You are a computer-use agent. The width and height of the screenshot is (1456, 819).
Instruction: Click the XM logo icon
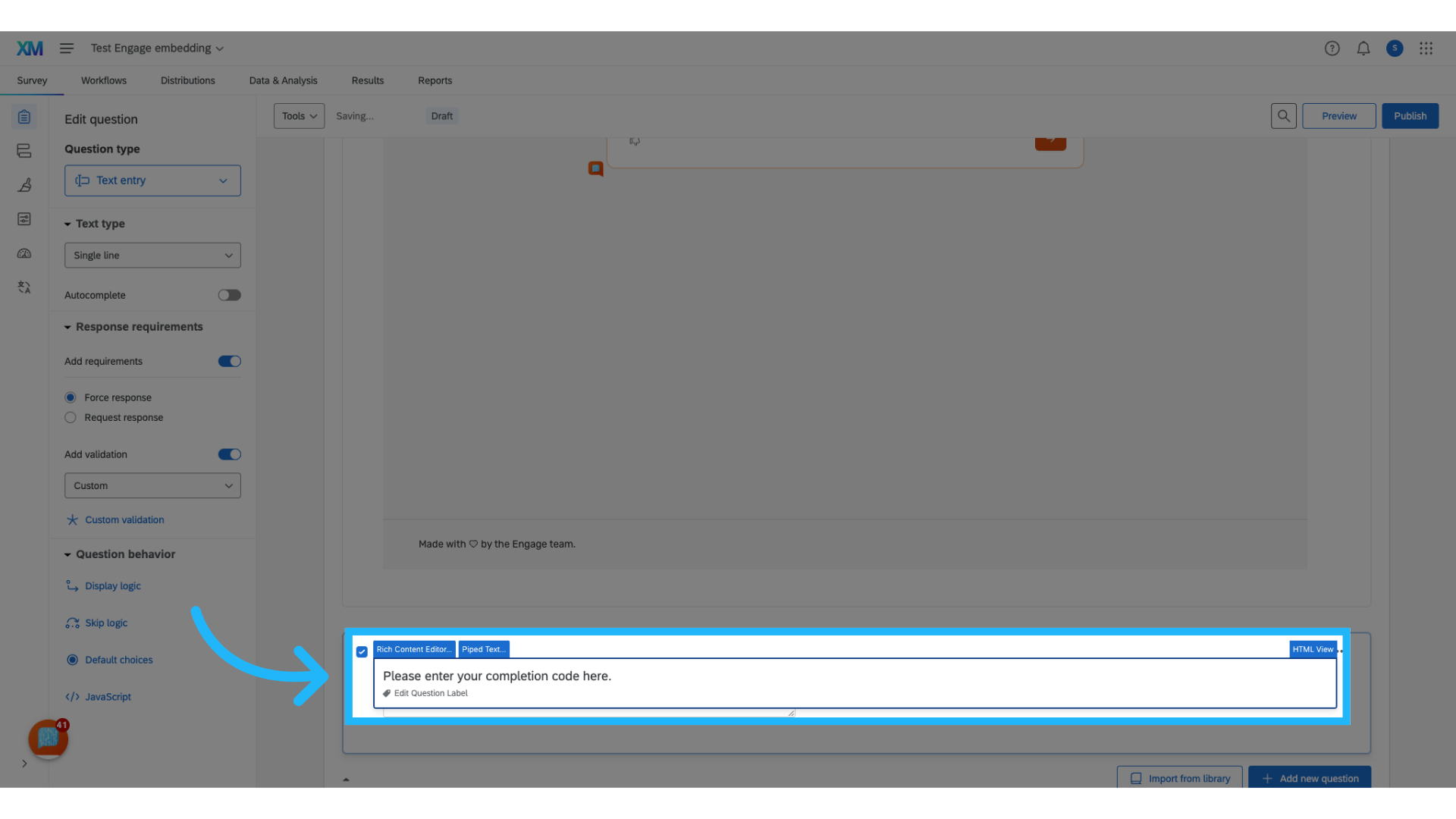30,49
